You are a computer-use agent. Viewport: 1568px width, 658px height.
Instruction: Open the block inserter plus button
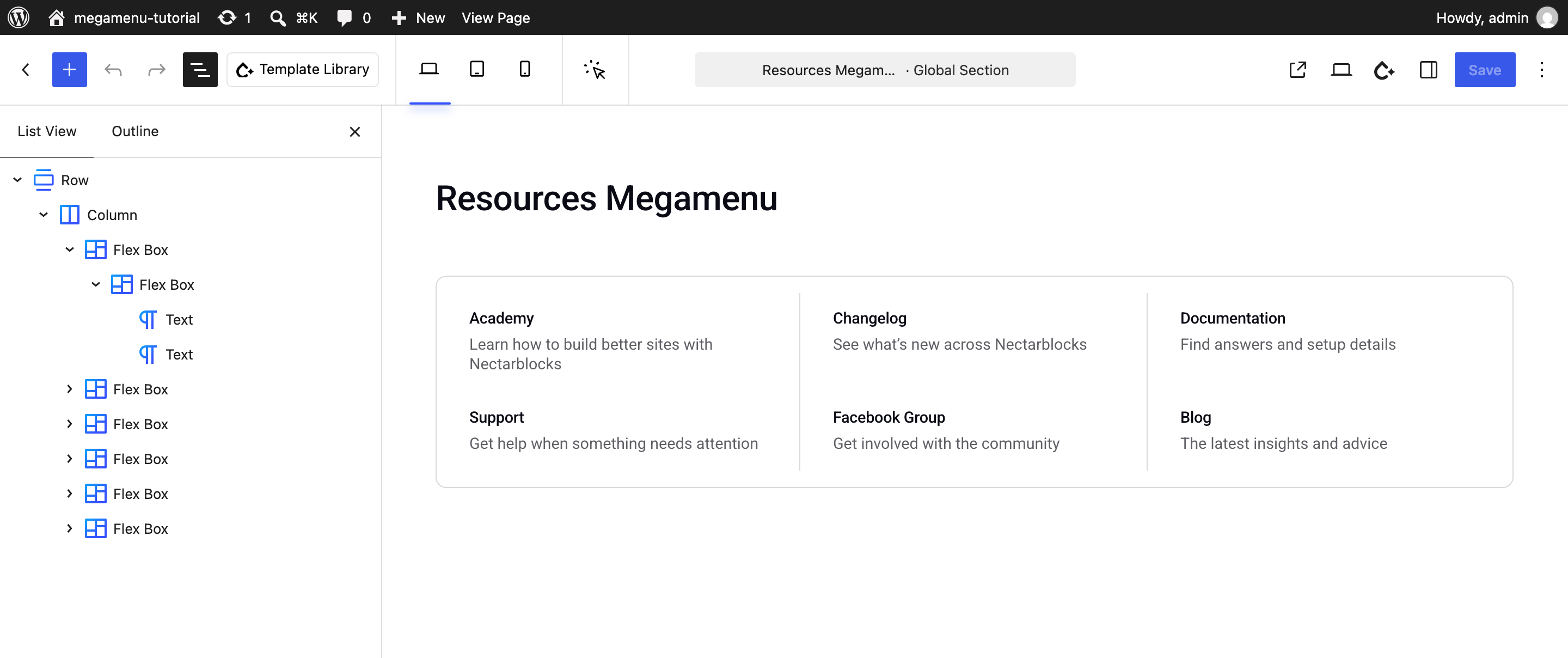pyautogui.click(x=69, y=70)
